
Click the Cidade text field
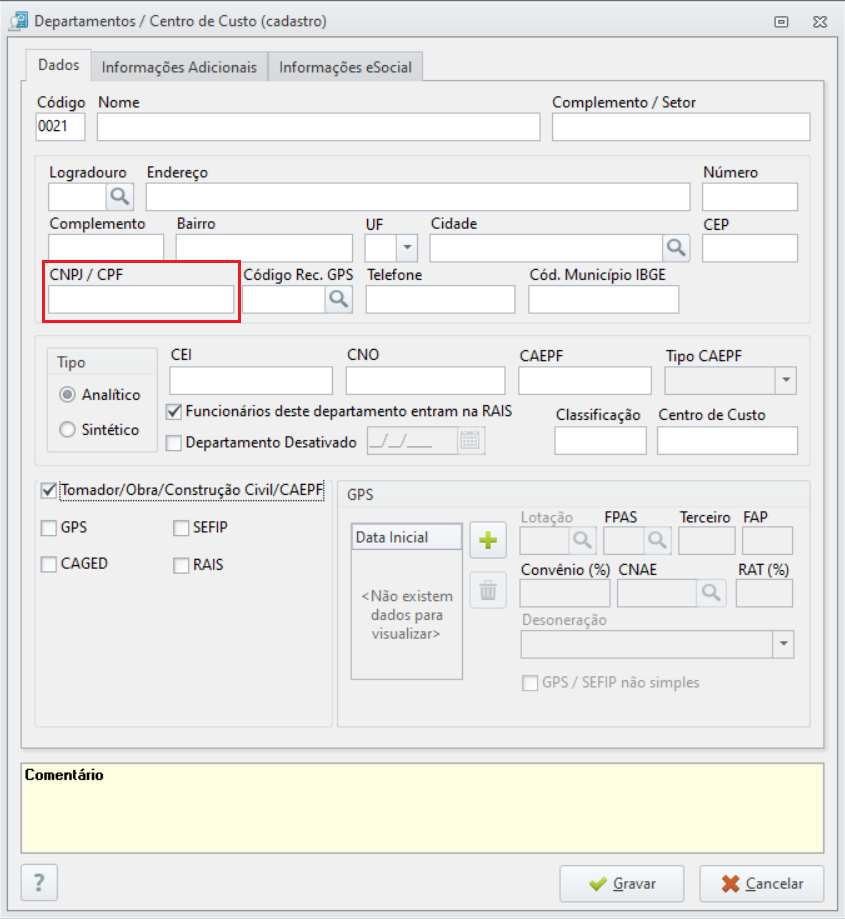[546, 248]
